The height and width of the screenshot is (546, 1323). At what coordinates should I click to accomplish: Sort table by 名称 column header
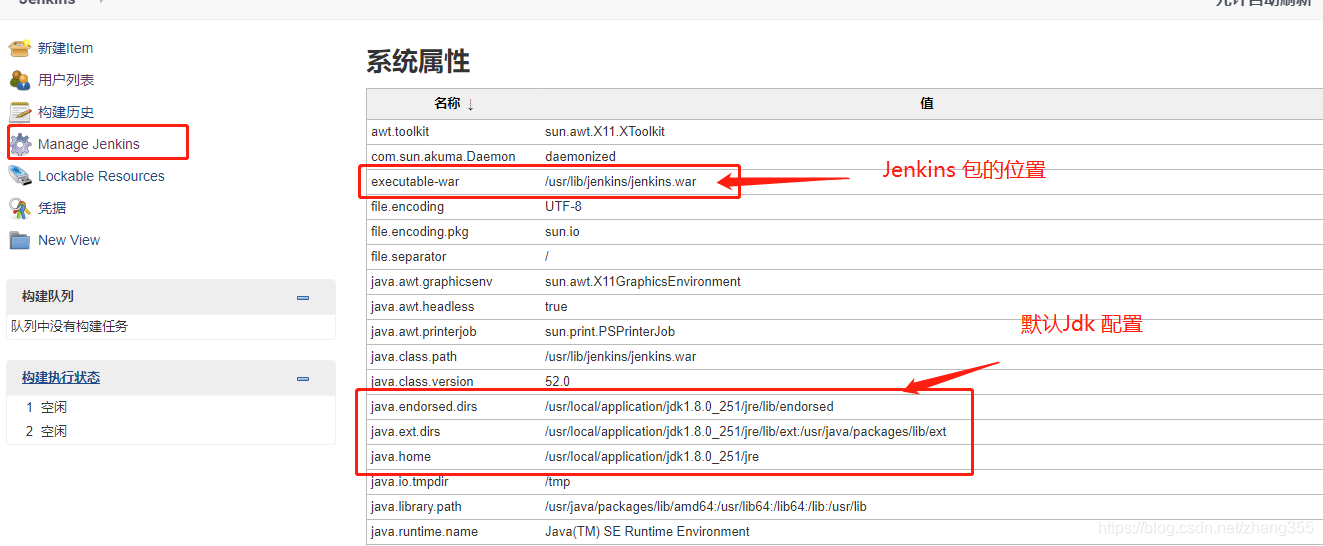tap(454, 103)
